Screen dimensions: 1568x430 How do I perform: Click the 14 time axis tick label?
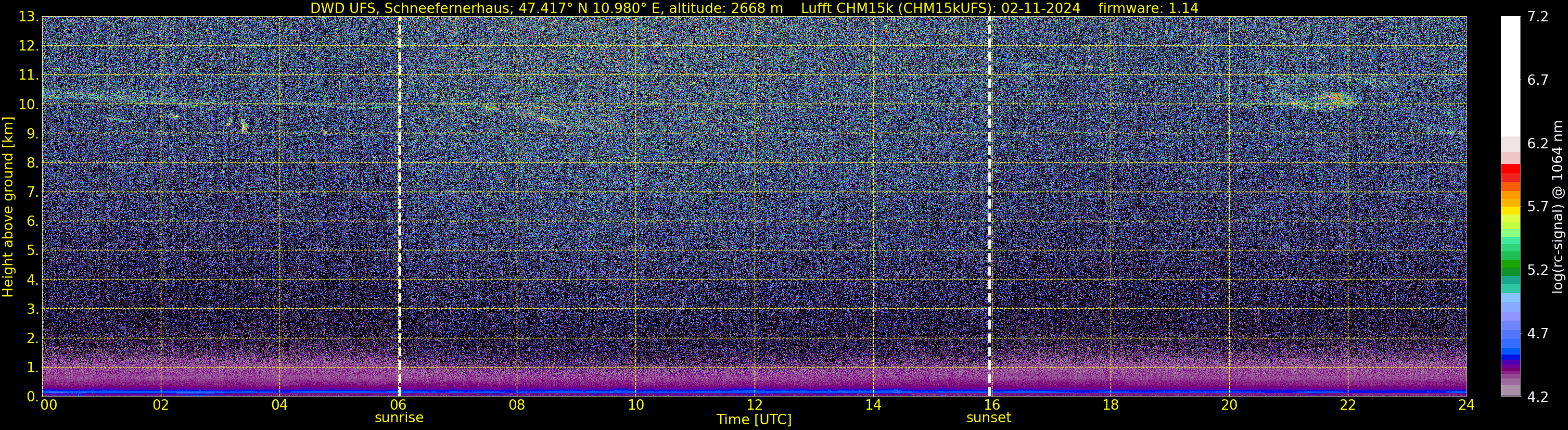[x=873, y=406]
